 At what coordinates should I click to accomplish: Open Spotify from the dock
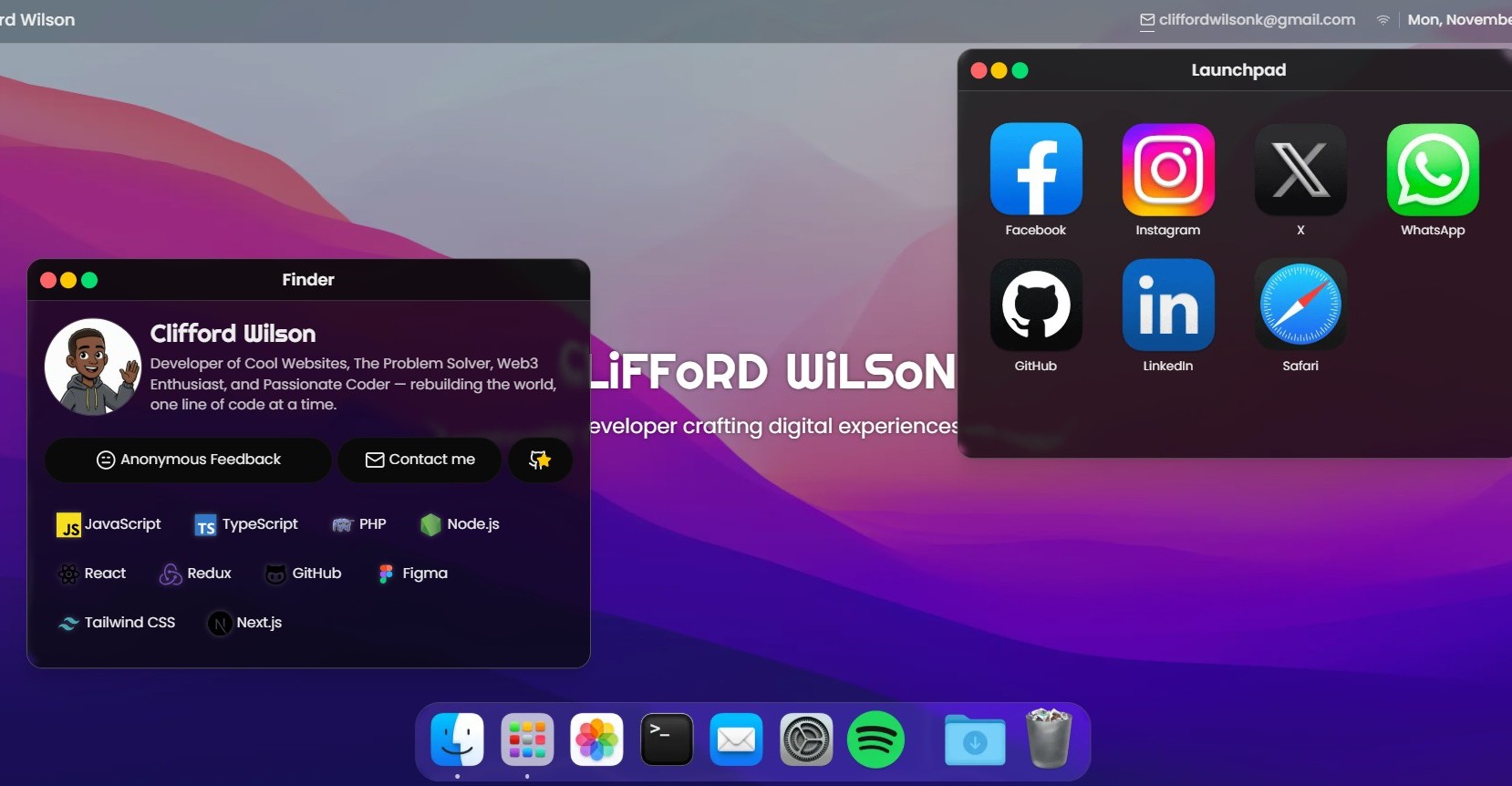[x=875, y=739]
